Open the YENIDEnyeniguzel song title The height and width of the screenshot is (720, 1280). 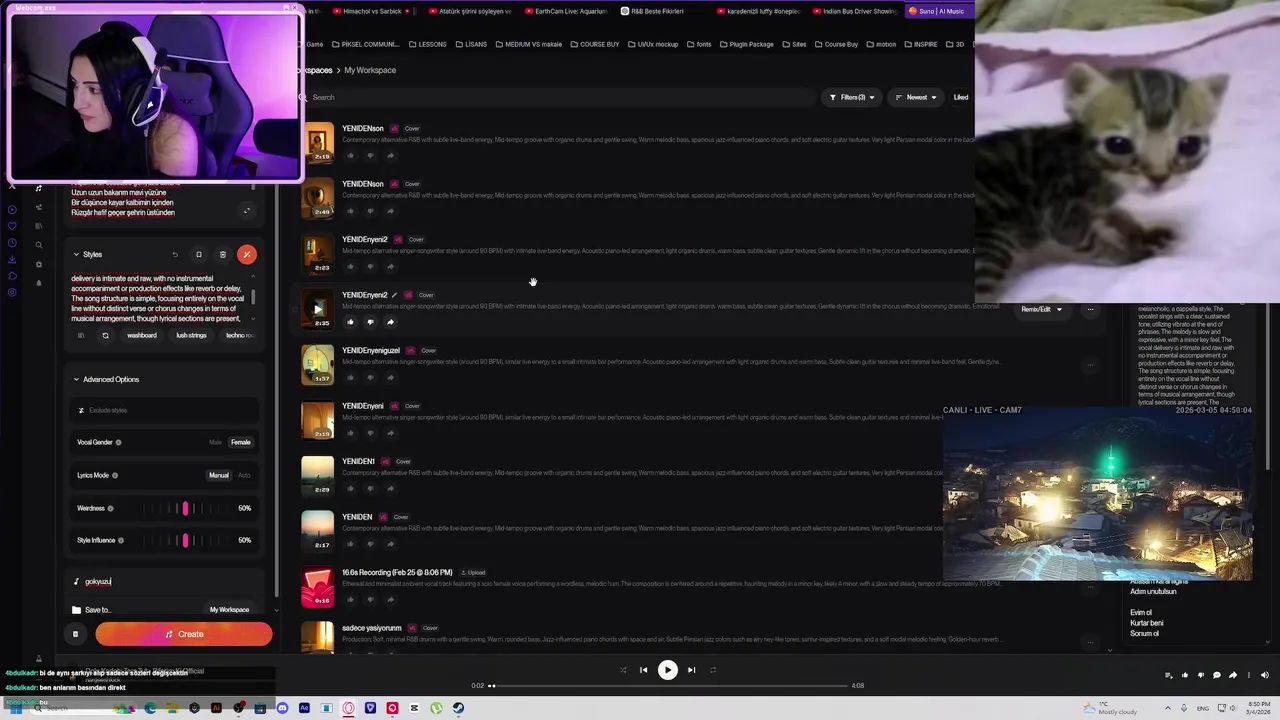[371, 350]
